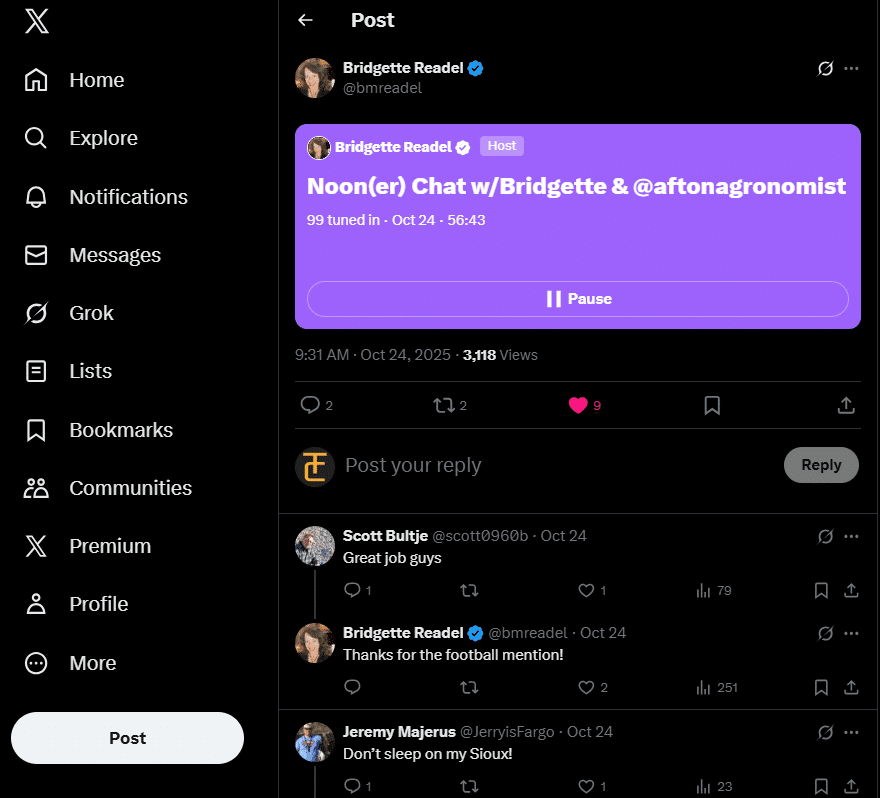Share Scott Bultje's reply
This screenshot has width=880, height=798.
click(851, 590)
